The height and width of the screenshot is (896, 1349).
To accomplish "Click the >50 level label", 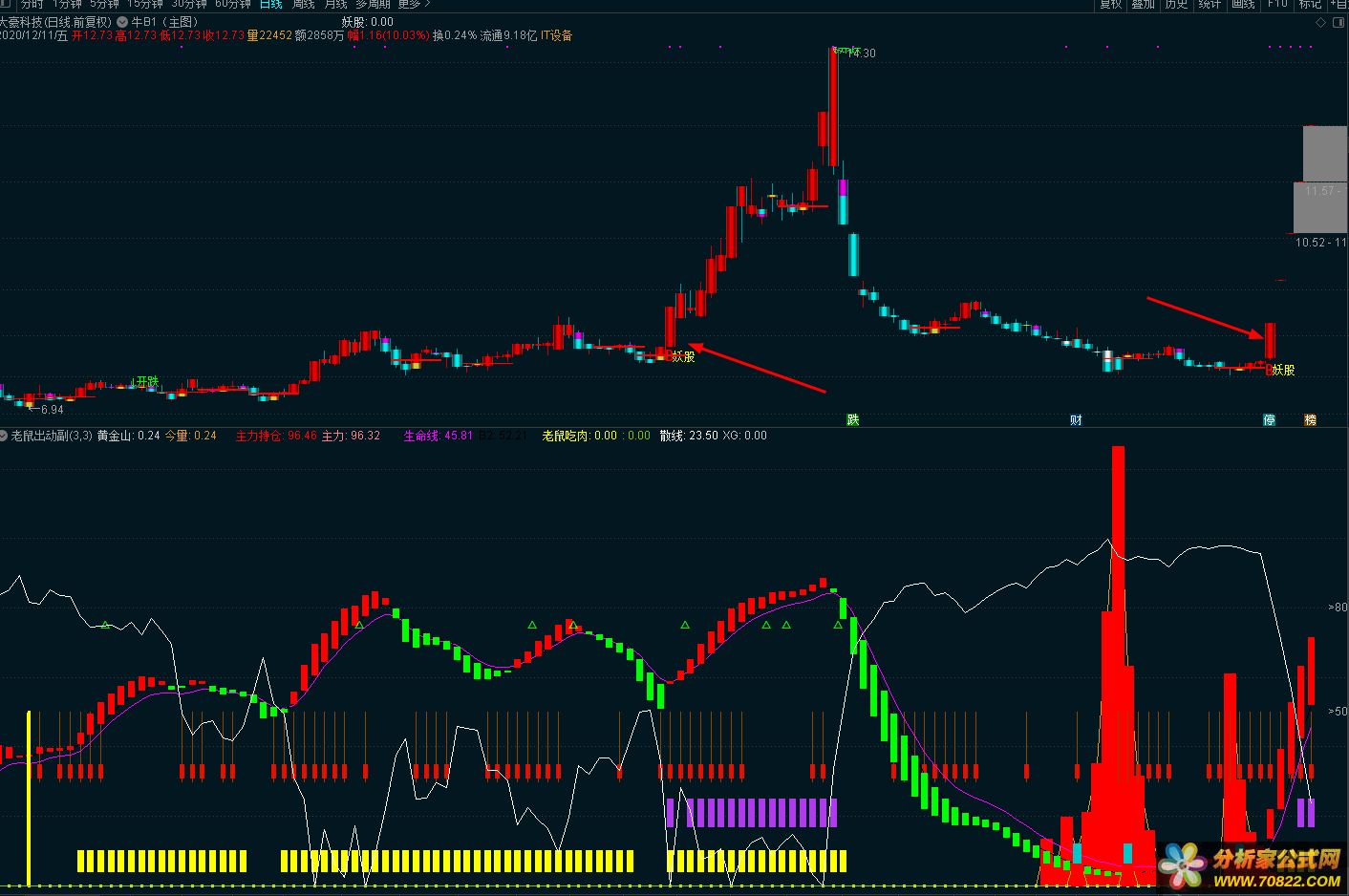I will pyautogui.click(x=1338, y=712).
